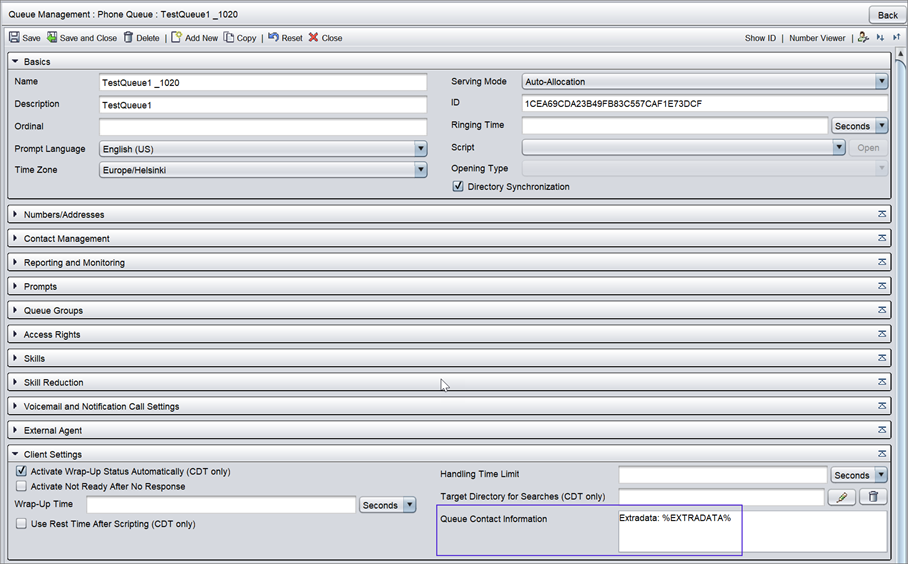This screenshot has width=908, height=564.
Task: Click the Reset toolbar icon
Action: click(x=273, y=38)
